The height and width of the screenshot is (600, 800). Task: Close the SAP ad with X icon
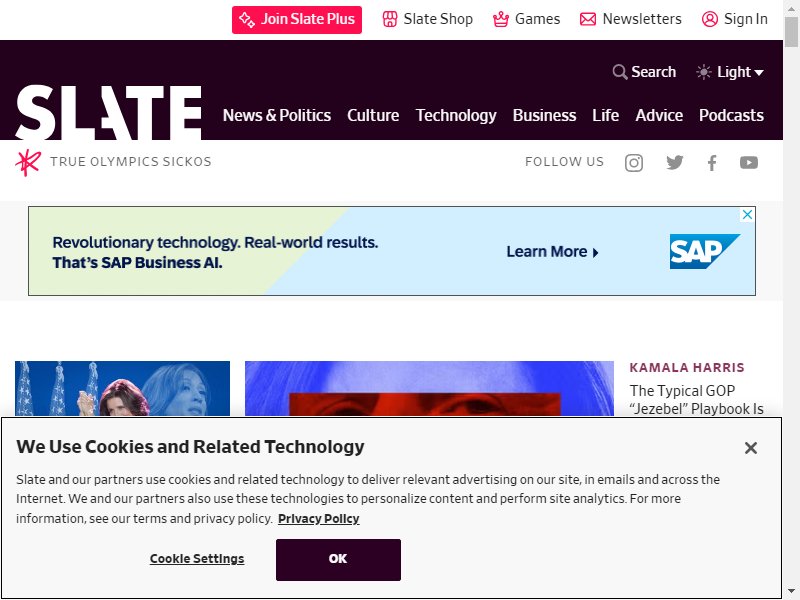(x=747, y=215)
